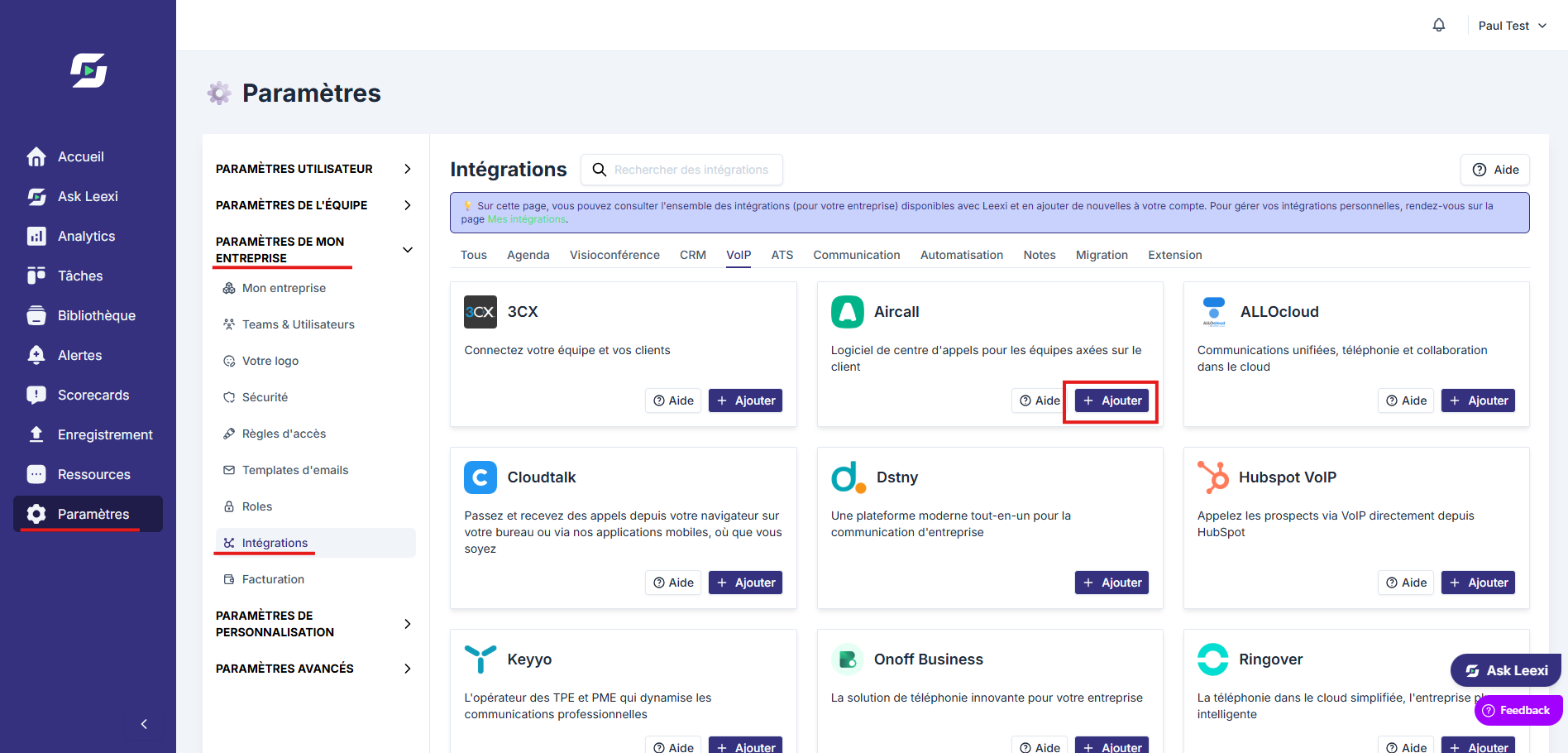Click the Hubspot VoIP logo
Viewport: 1568px width, 753px height.
click(1213, 477)
